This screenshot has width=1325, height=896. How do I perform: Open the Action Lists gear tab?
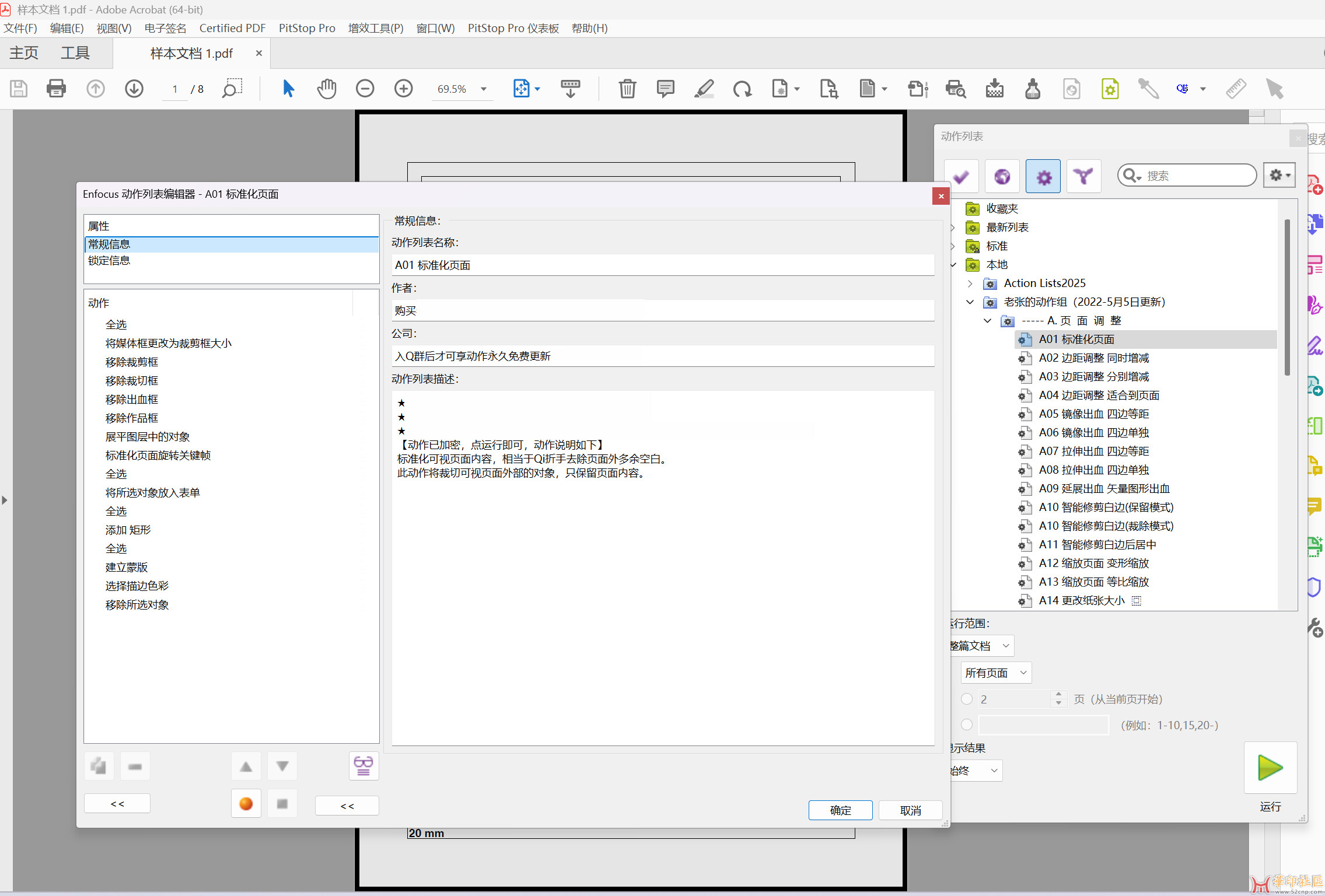coord(1043,176)
